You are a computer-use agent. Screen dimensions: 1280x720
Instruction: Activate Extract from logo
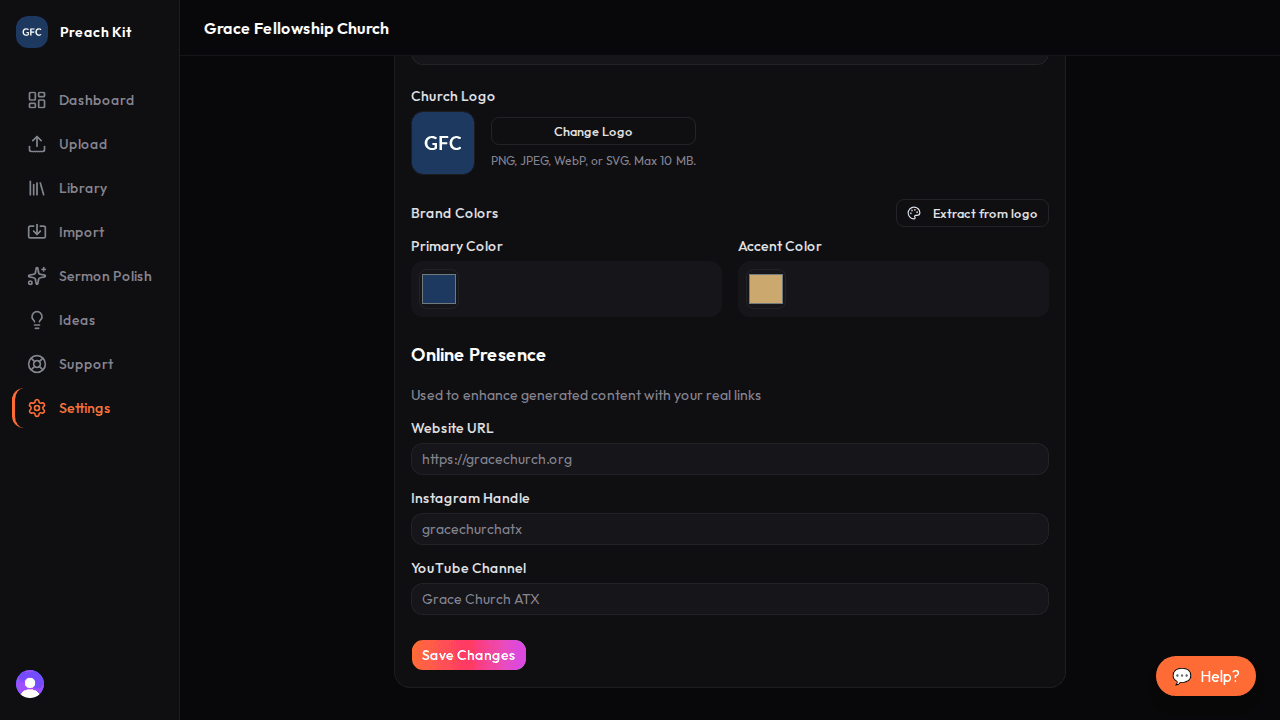pyautogui.click(x=972, y=213)
